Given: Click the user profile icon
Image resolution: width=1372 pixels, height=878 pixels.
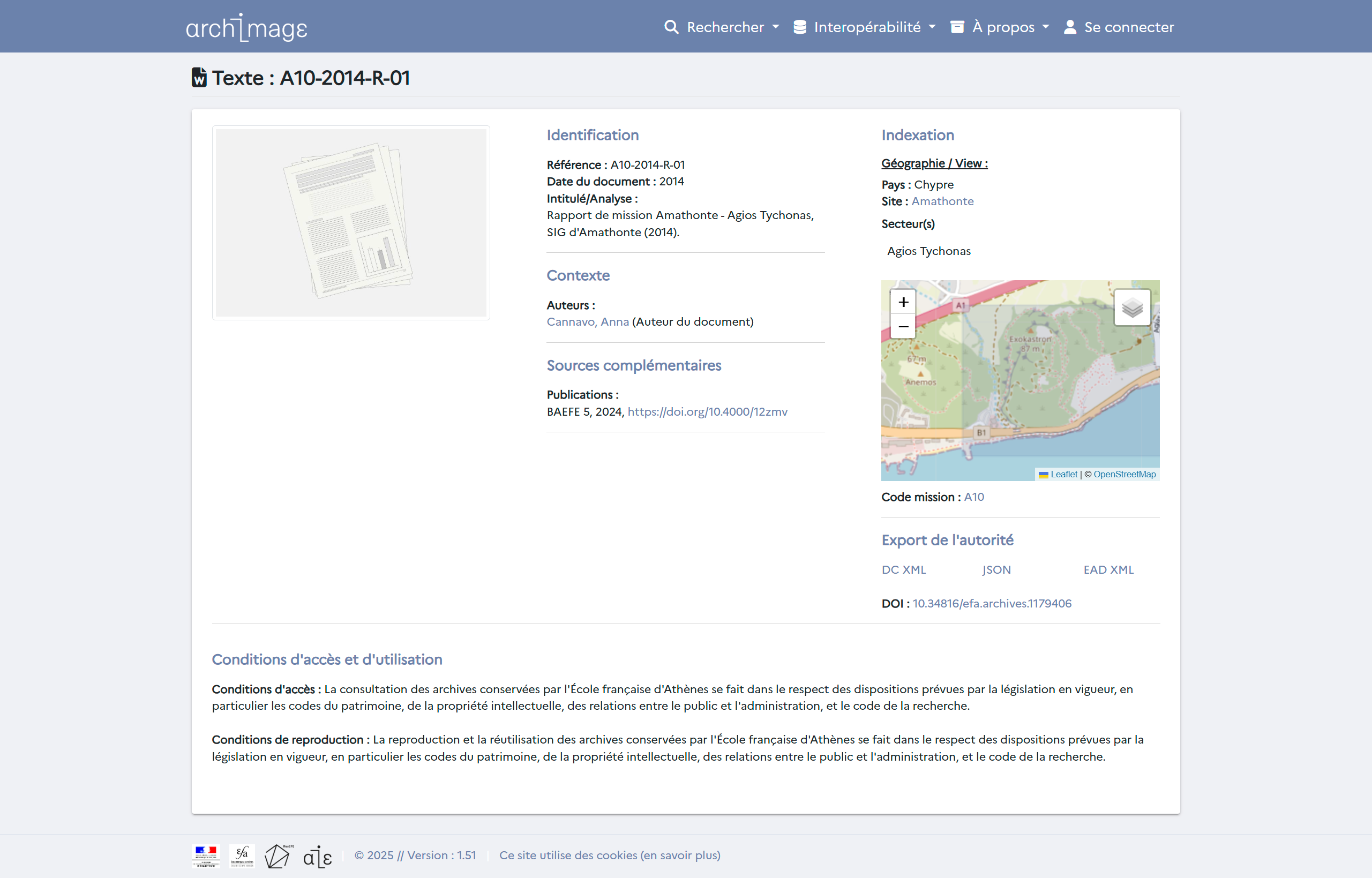Looking at the screenshot, I should [x=1070, y=27].
